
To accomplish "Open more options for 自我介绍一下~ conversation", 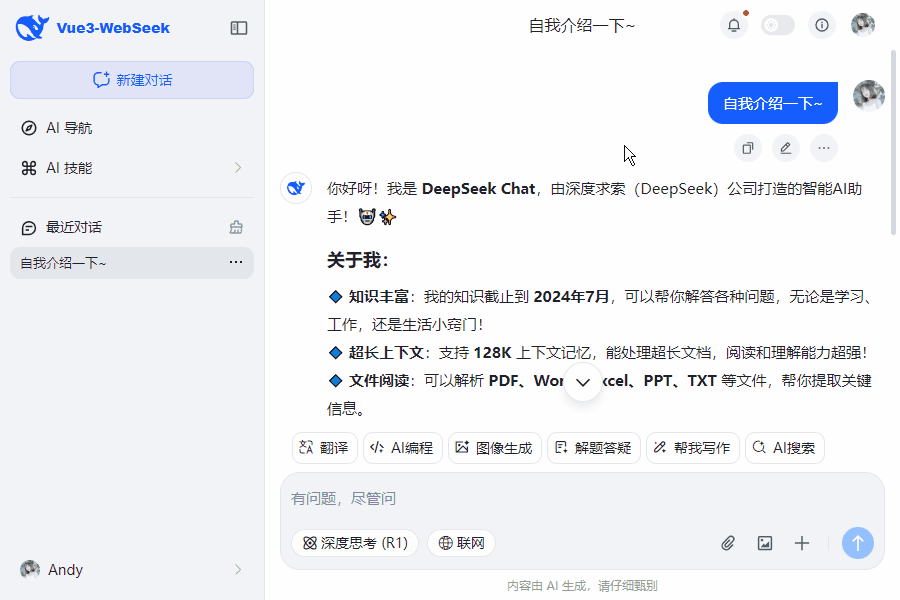I will pos(236,262).
